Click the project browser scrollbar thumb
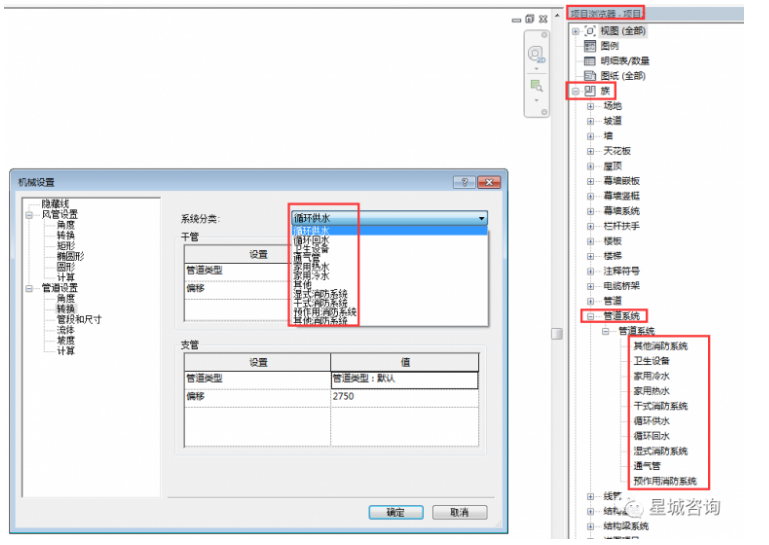The width and height of the screenshot is (769, 545). point(557,334)
